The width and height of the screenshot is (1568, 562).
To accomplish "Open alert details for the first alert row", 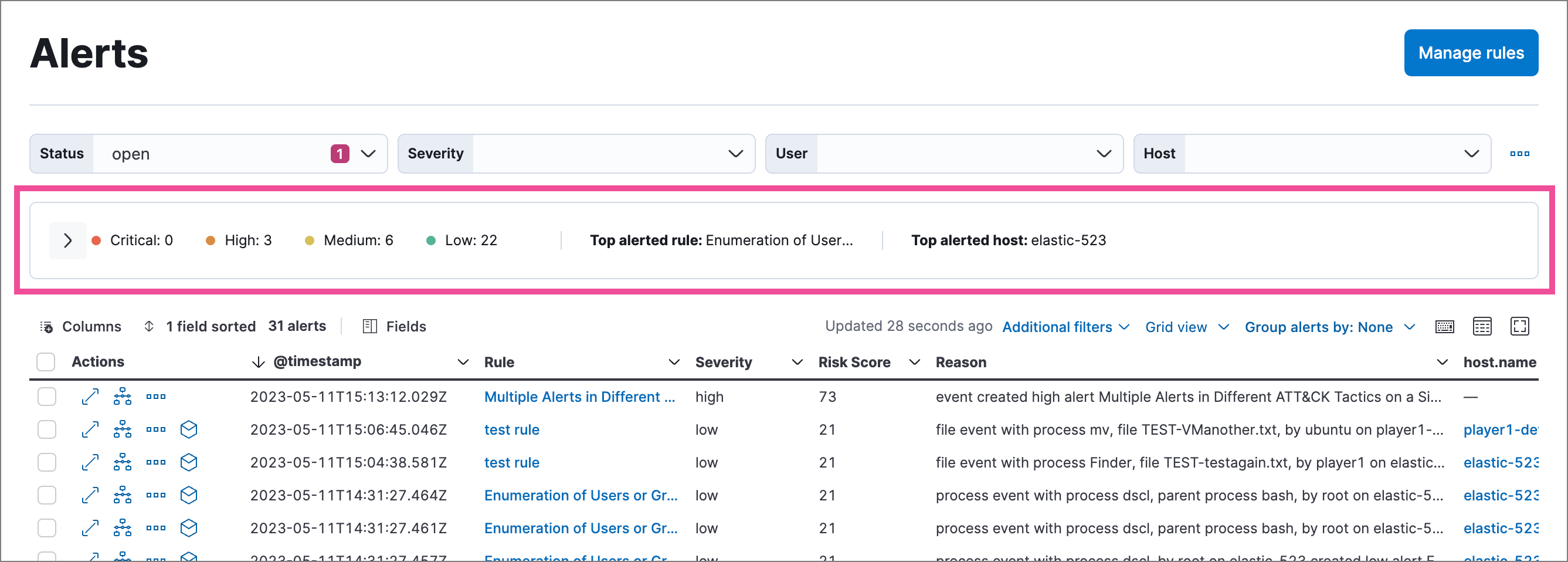I will click(x=90, y=397).
